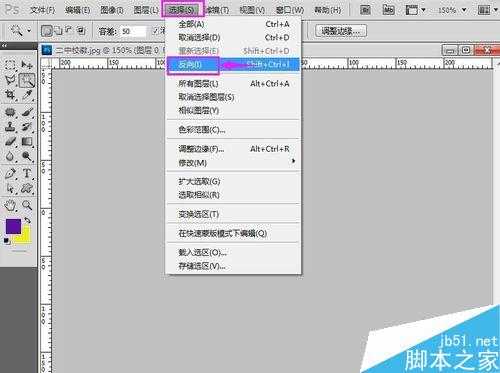Select the Hand tool
Screen dimensions: 500x373
click(x=10, y=206)
